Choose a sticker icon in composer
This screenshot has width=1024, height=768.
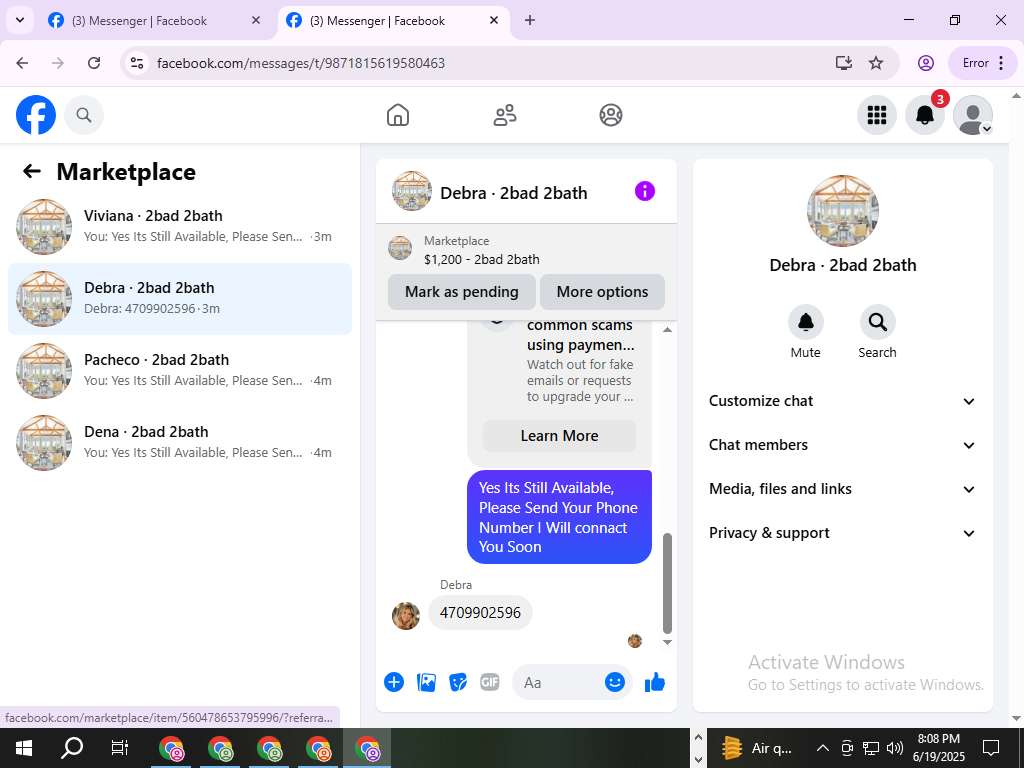pos(458,682)
